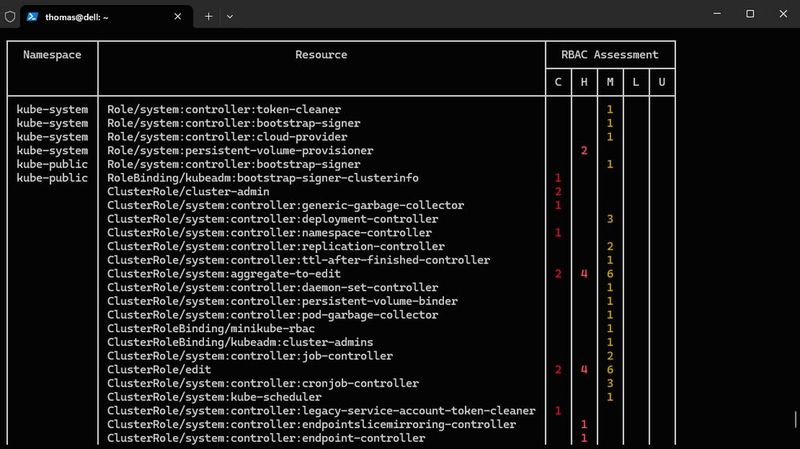The height and width of the screenshot is (449, 800).
Task: Click ClusterRole/system:aggregate-to-edit text
Action: coord(224,273)
